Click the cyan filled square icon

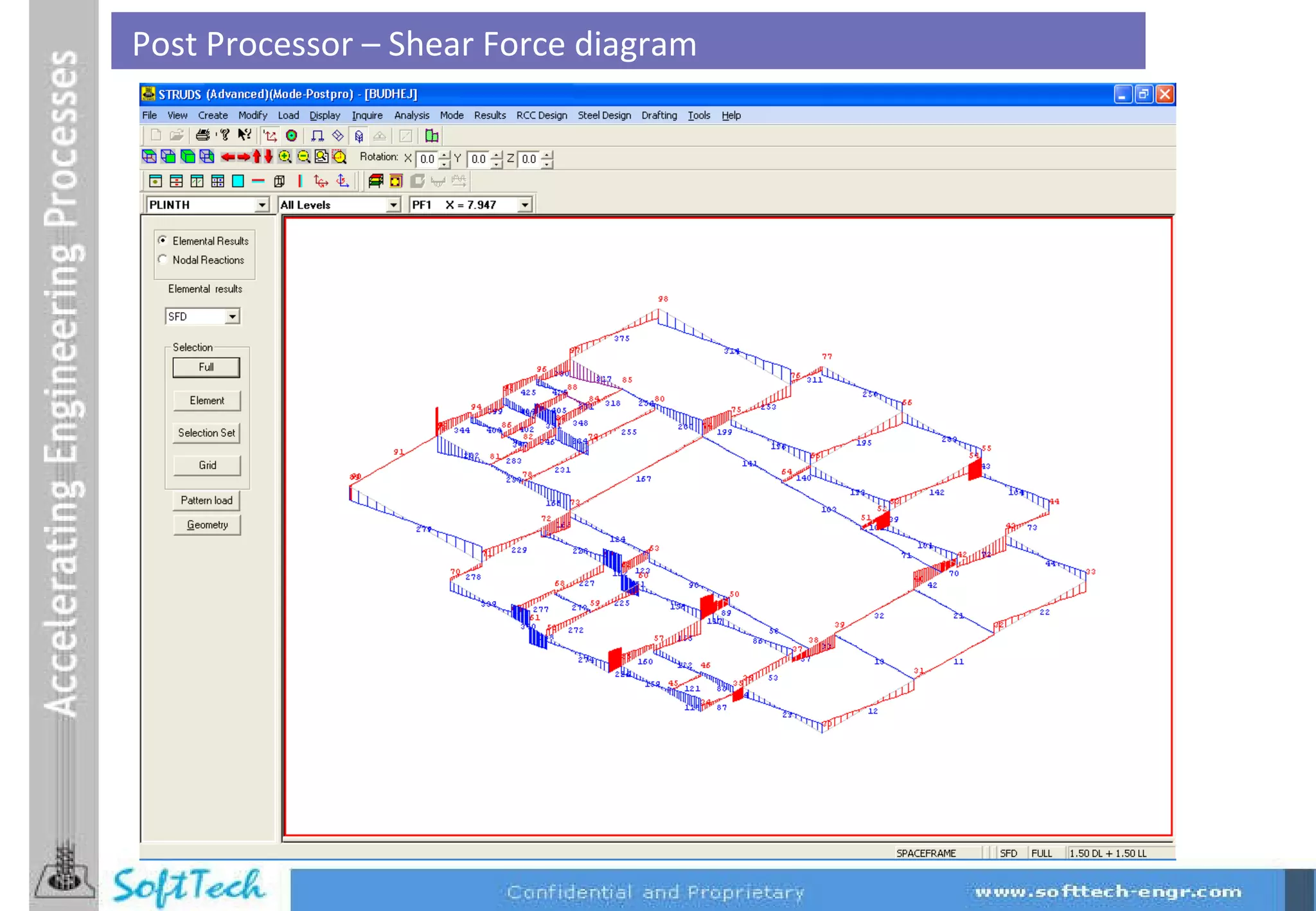pos(238,181)
